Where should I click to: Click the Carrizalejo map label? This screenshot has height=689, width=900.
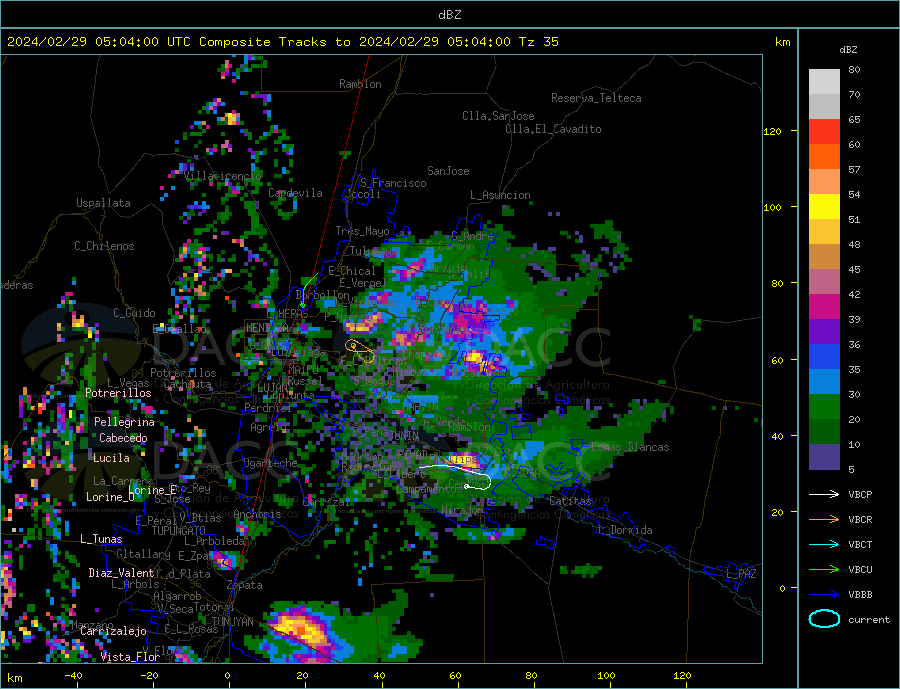[113, 631]
